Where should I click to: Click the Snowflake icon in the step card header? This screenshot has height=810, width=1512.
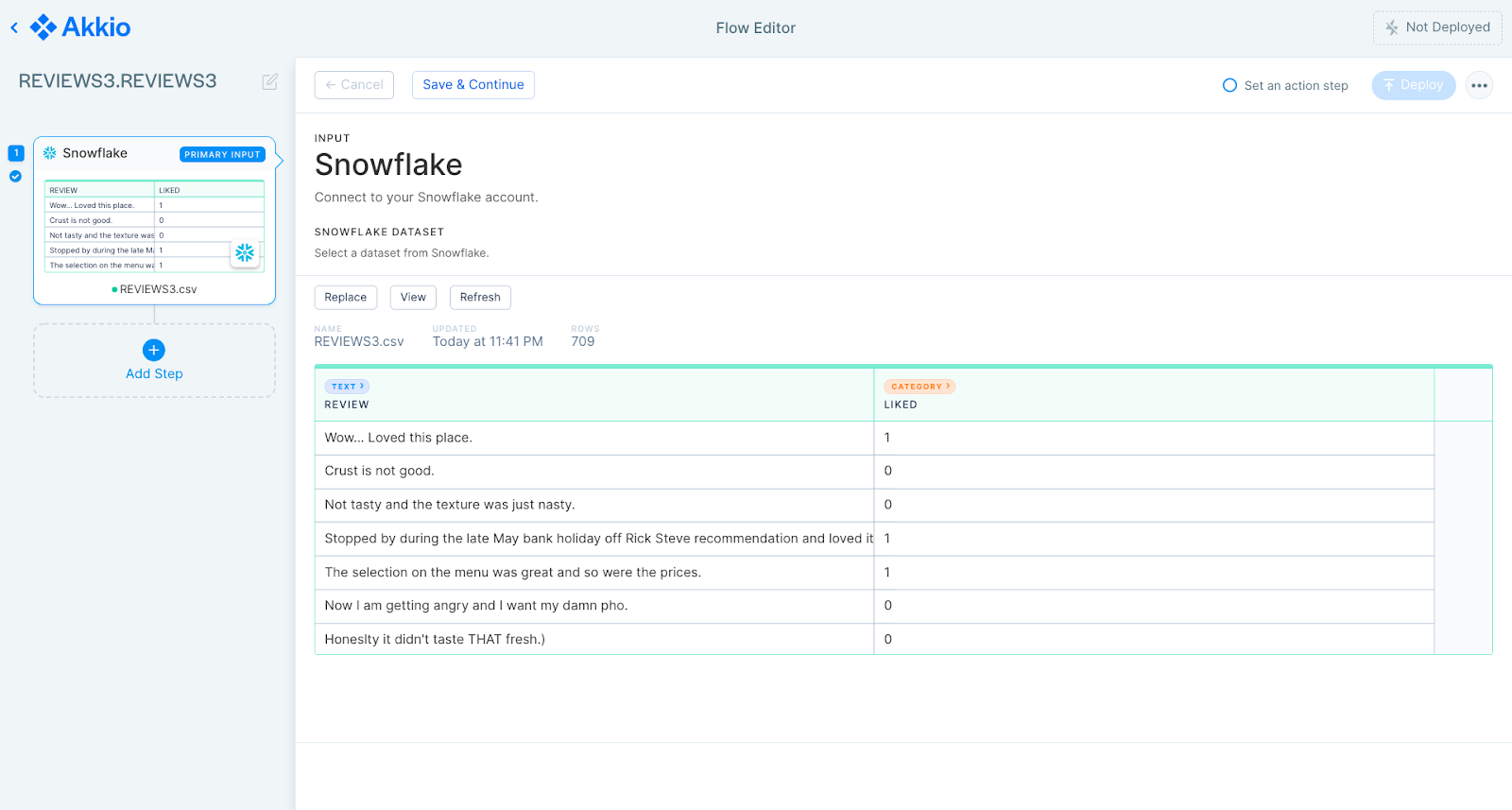click(50, 153)
